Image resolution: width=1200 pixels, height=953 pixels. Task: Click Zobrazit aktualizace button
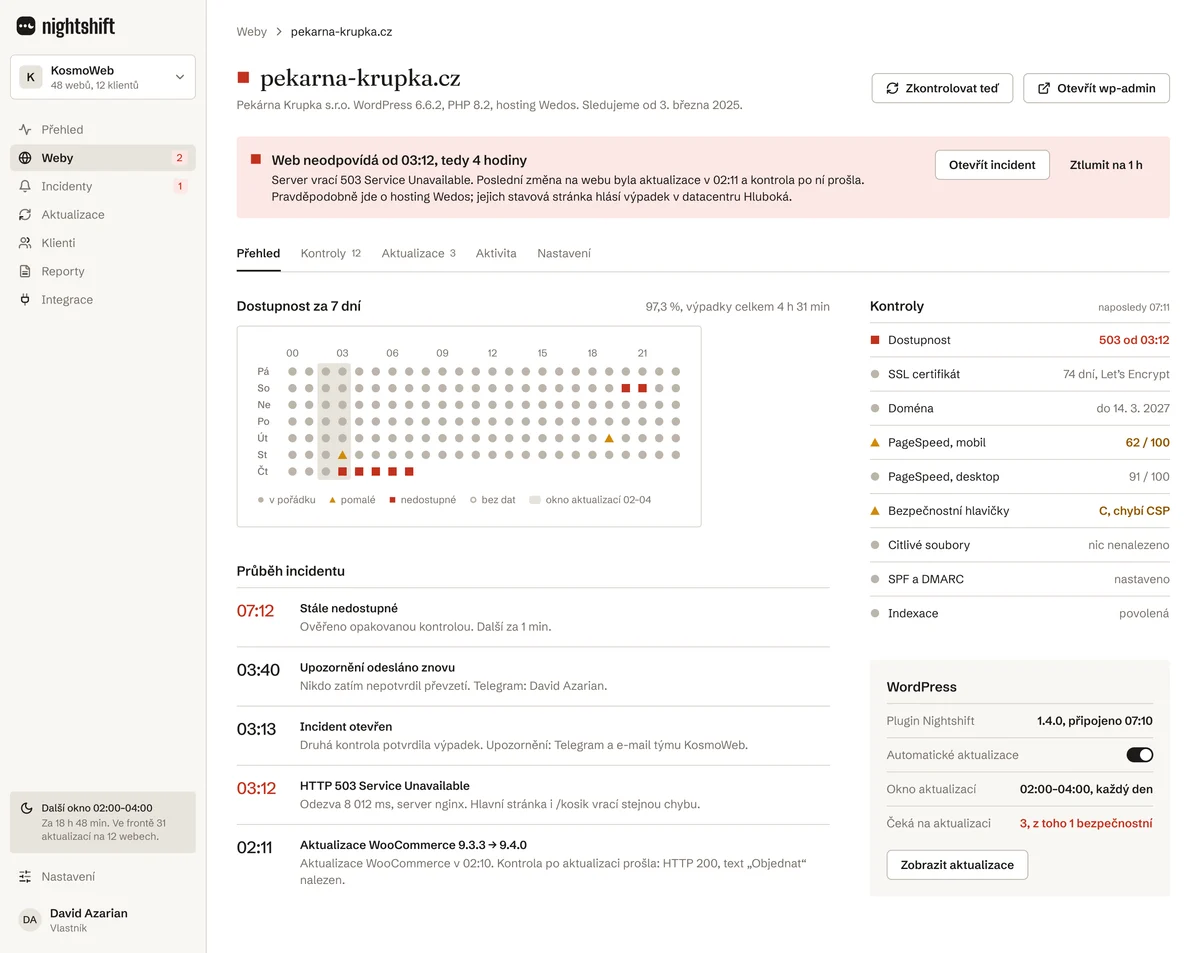pos(957,865)
